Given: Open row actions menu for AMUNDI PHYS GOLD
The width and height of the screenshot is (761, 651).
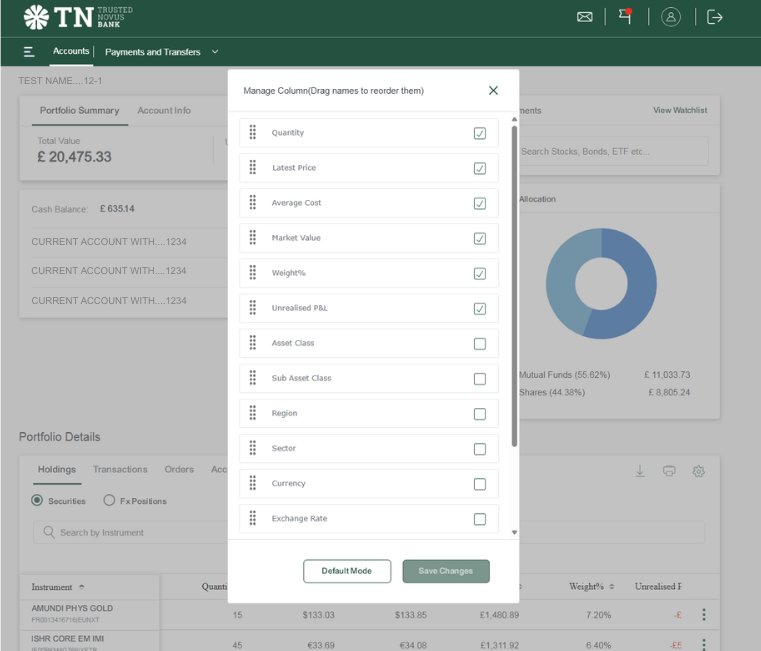Looking at the screenshot, I should coord(704,615).
